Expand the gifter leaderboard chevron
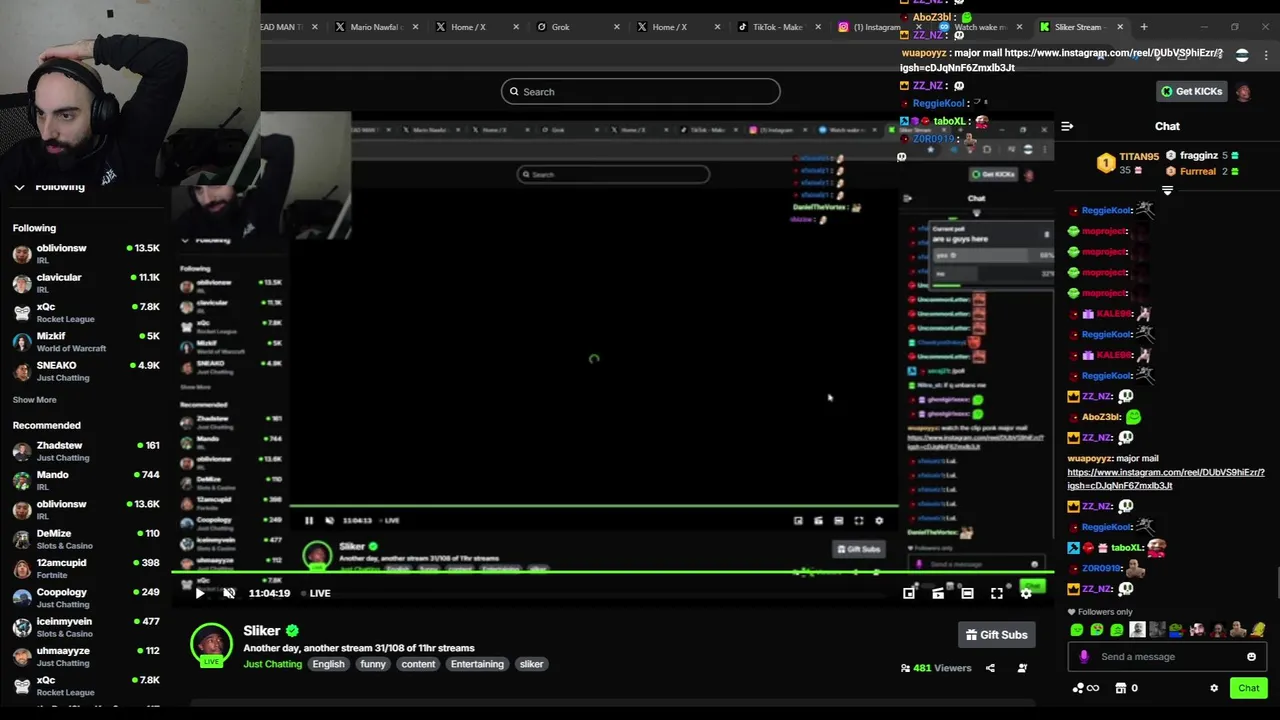Viewport: 1280px width, 720px height. click(1167, 190)
